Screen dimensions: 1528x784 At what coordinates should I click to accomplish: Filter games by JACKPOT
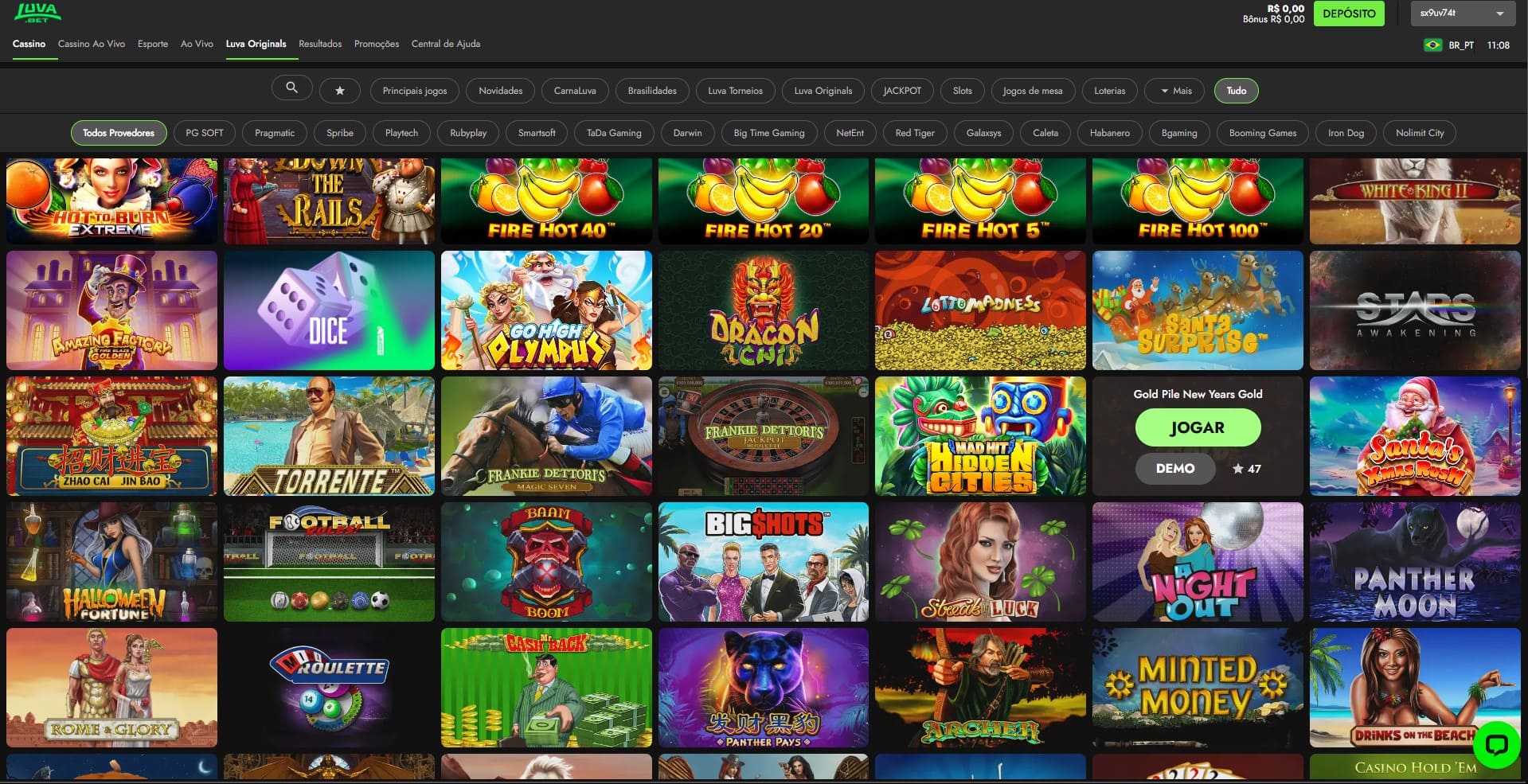(x=902, y=91)
